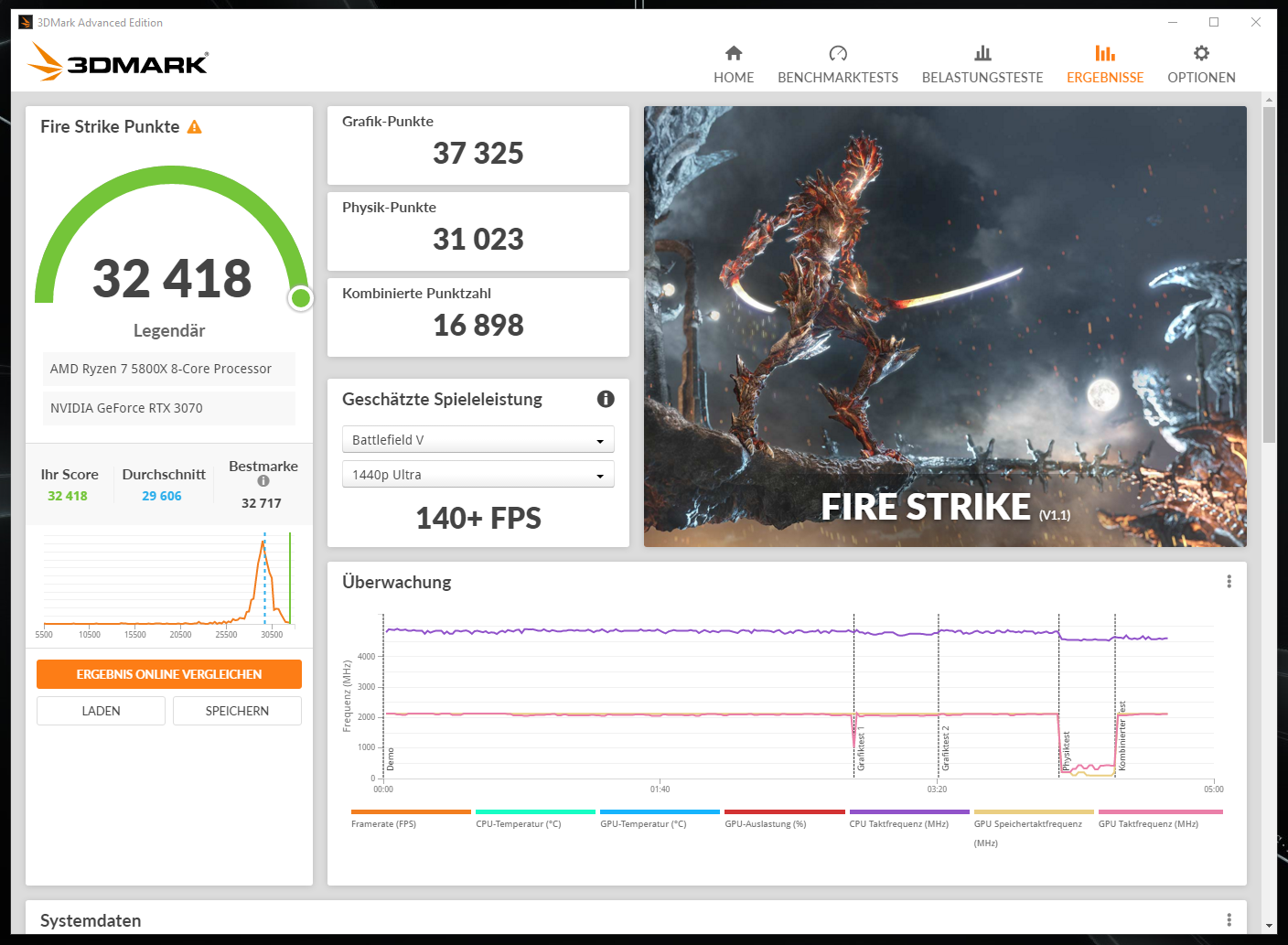The width and height of the screenshot is (1288, 945).
Task: Click AMD Ryzen 7 5800X processor text
Action: click(x=161, y=369)
